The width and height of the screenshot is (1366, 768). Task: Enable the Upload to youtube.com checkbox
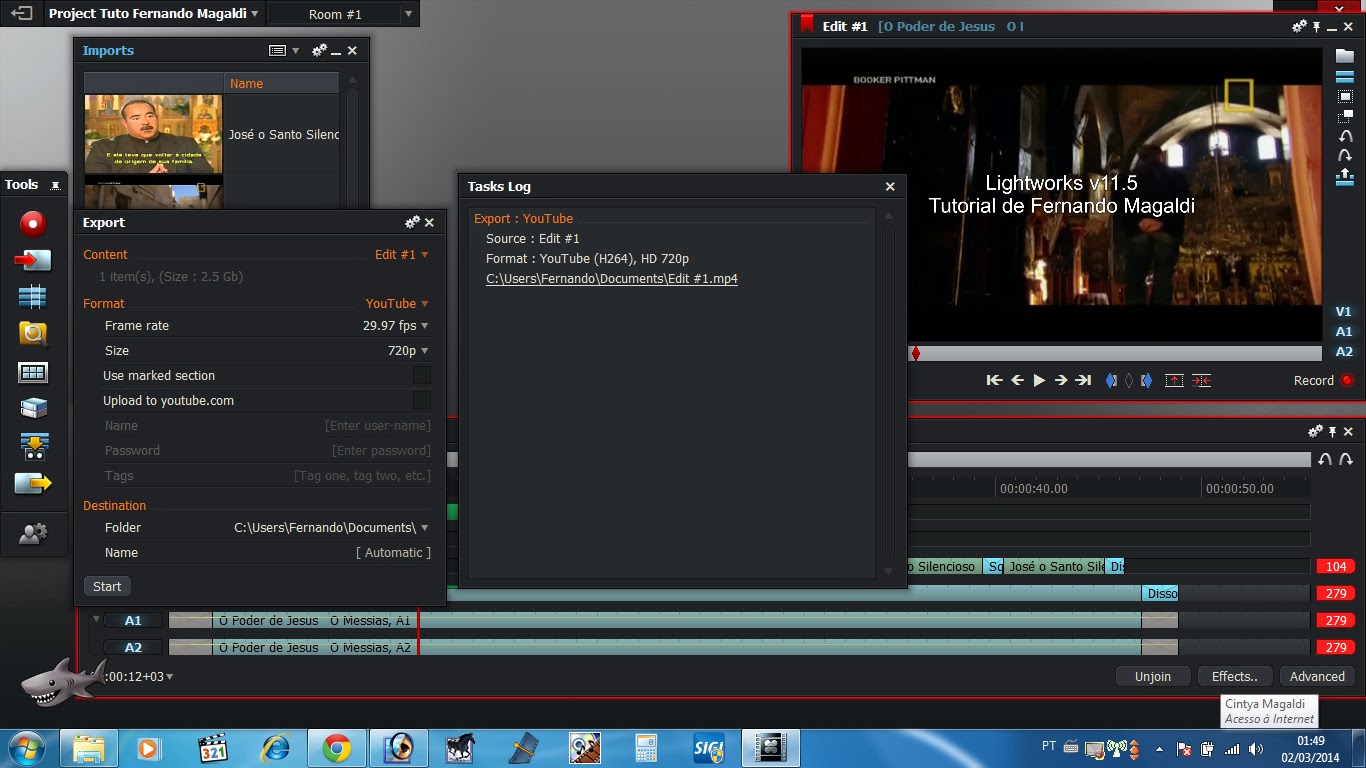point(422,400)
